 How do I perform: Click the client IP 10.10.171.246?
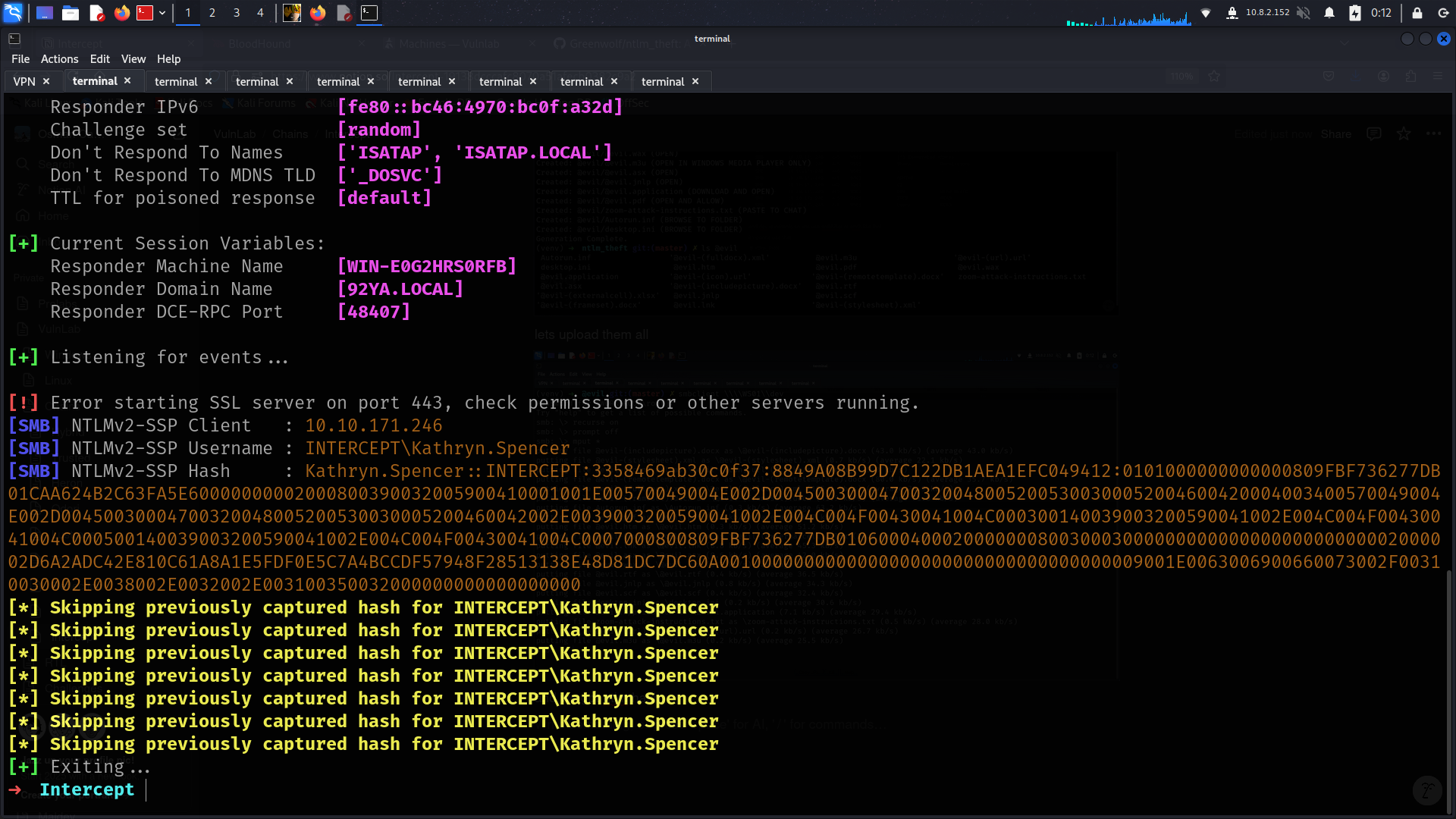(374, 425)
